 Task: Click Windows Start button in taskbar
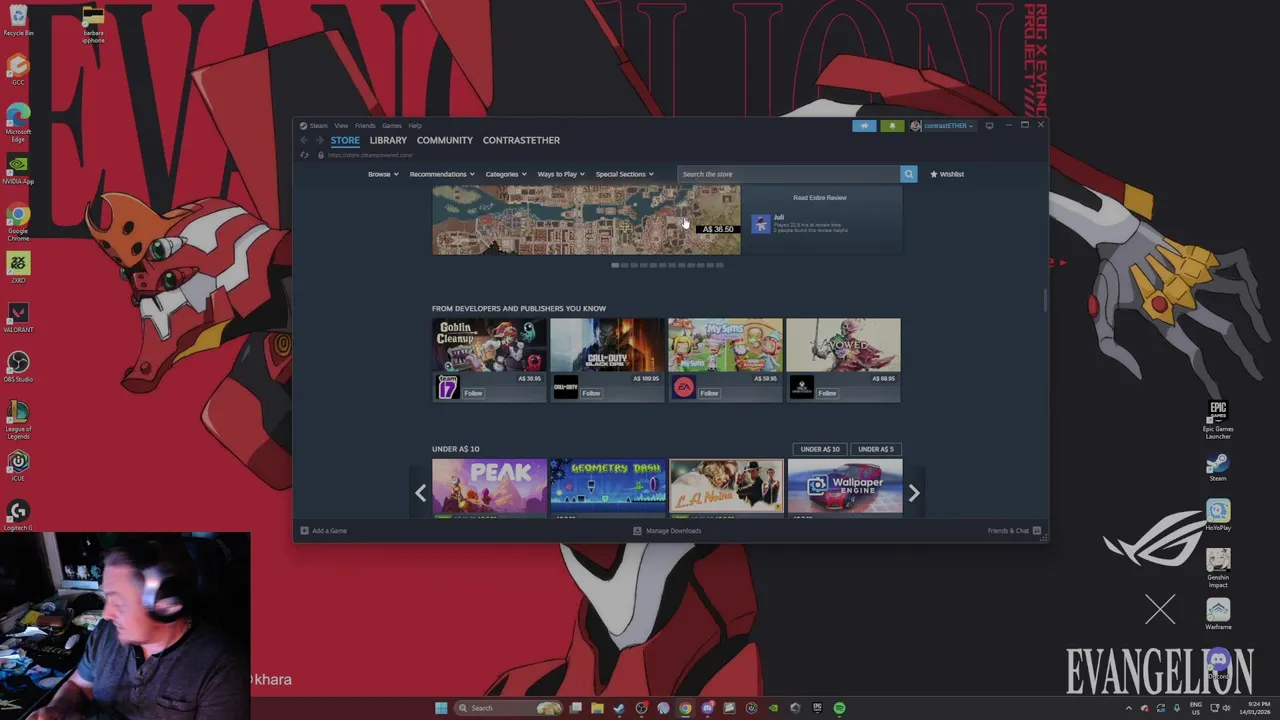[441, 708]
